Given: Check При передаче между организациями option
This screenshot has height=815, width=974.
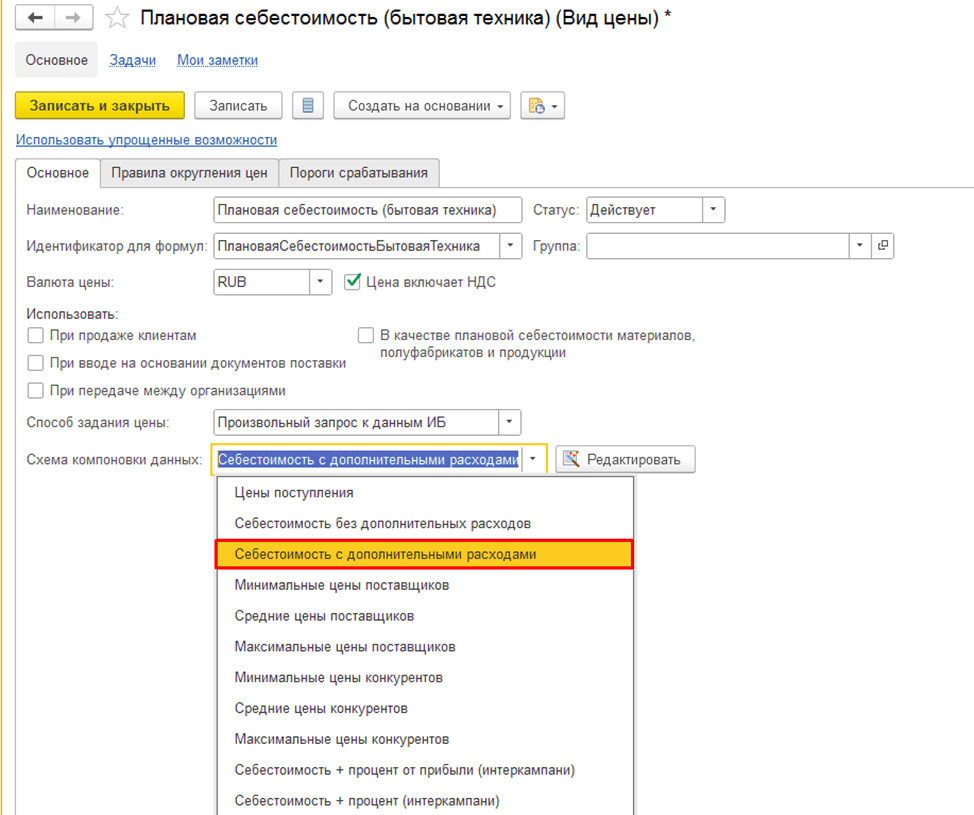Looking at the screenshot, I should click(x=36, y=391).
